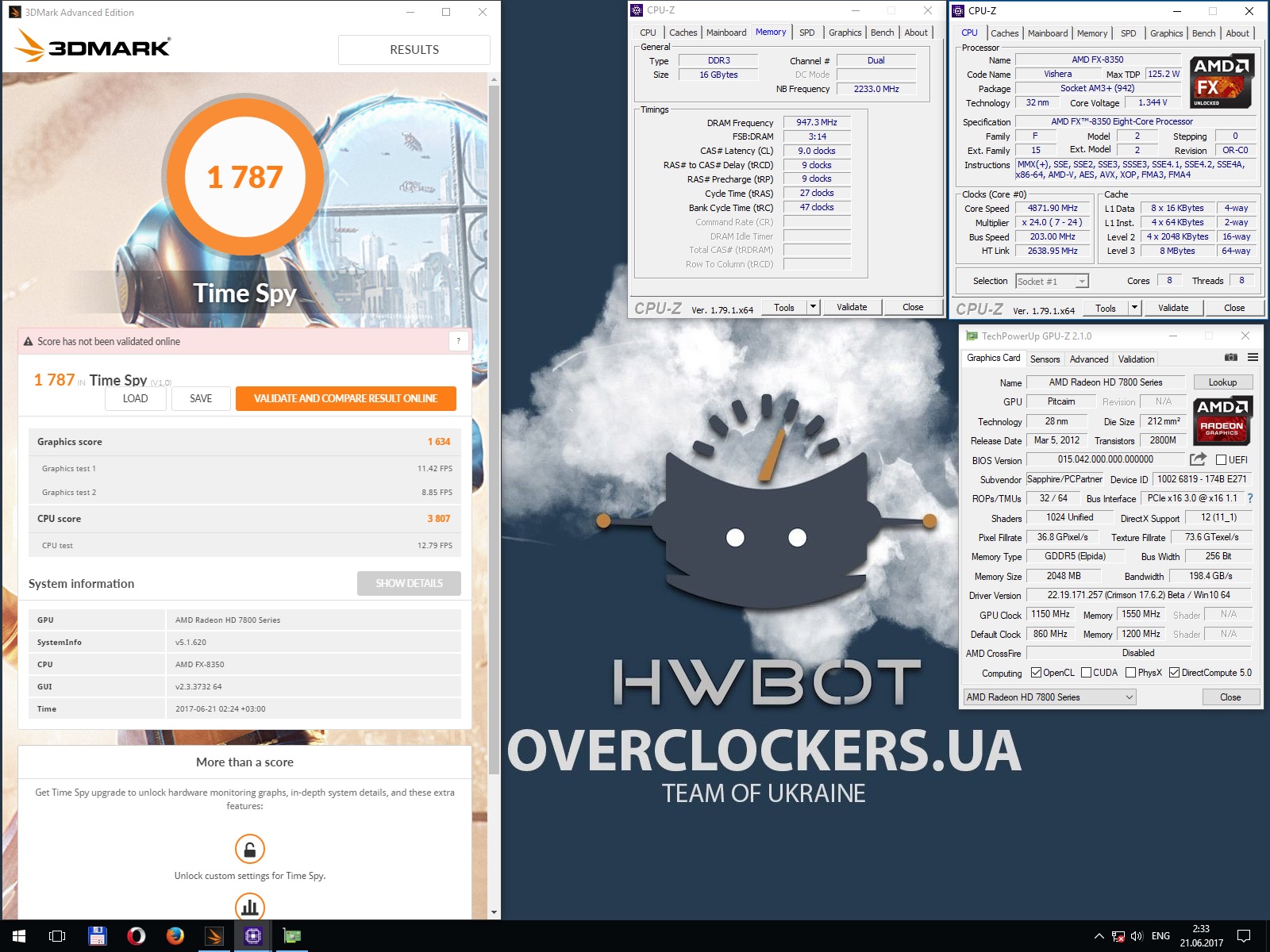Click the 3DMark logo
The height and width of the screenshot is (952, 1270).
tap(93, 46)
